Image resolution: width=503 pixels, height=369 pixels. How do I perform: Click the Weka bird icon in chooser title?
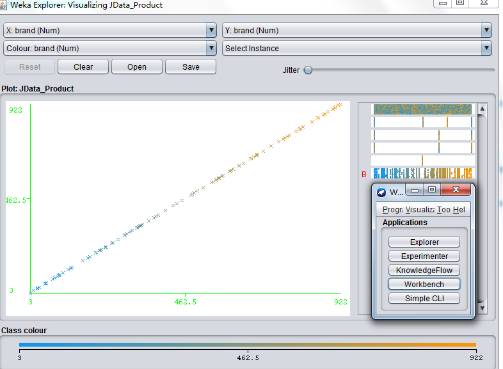pyautogui.click(x=381, y=192)
